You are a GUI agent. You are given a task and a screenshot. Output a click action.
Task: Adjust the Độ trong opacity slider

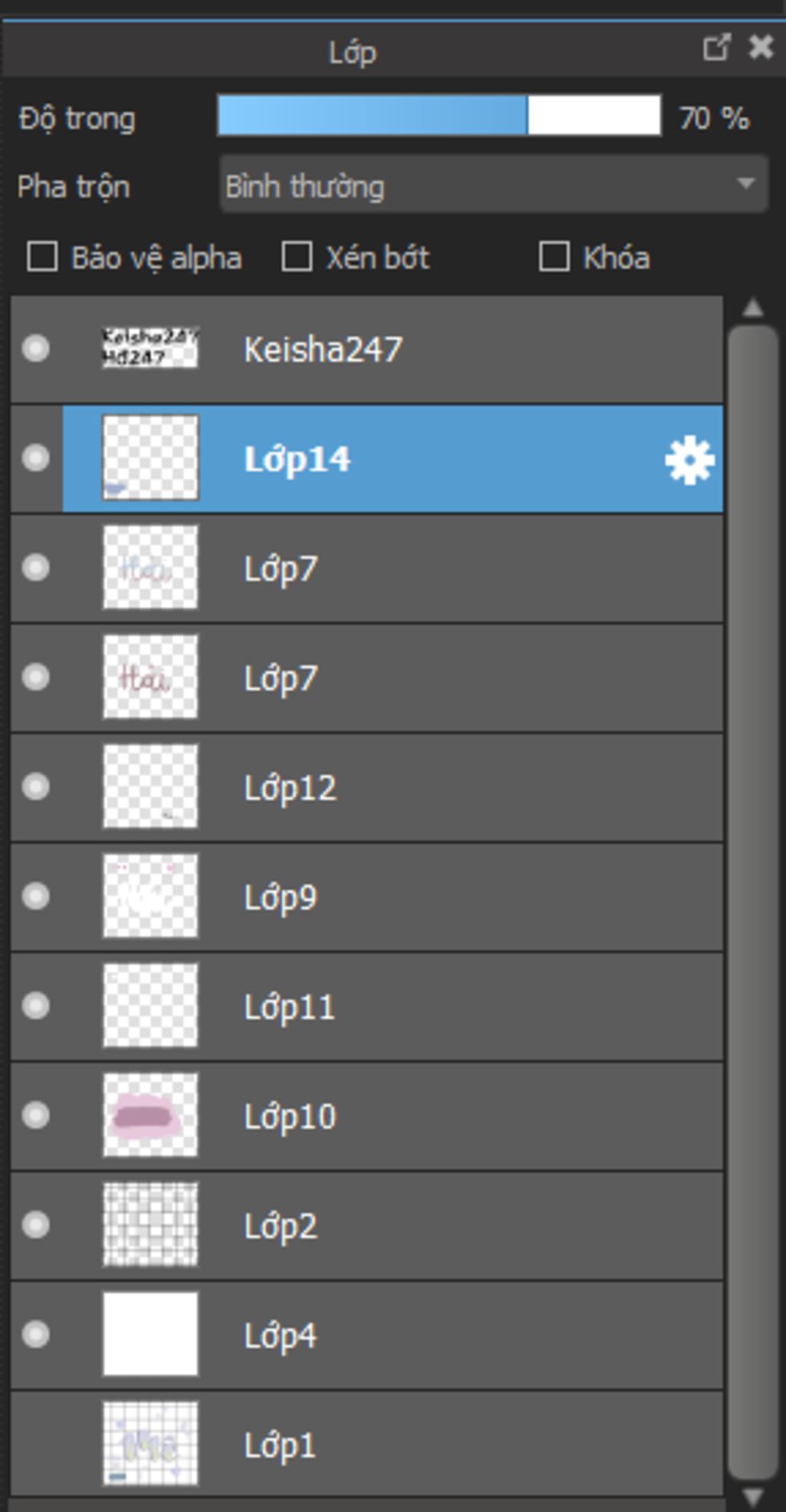click(x=439, y=116)
